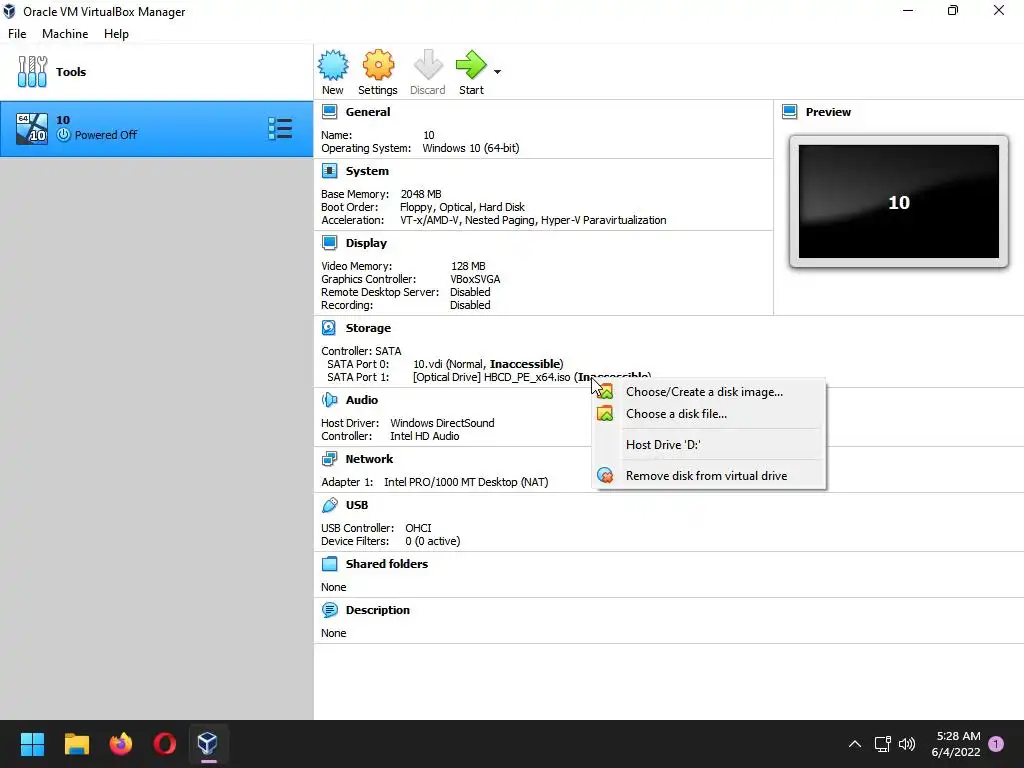Select 'Choose a disk file...' entry
The height and width of the screenshot is (768, 1024).
tap(709, 413)
